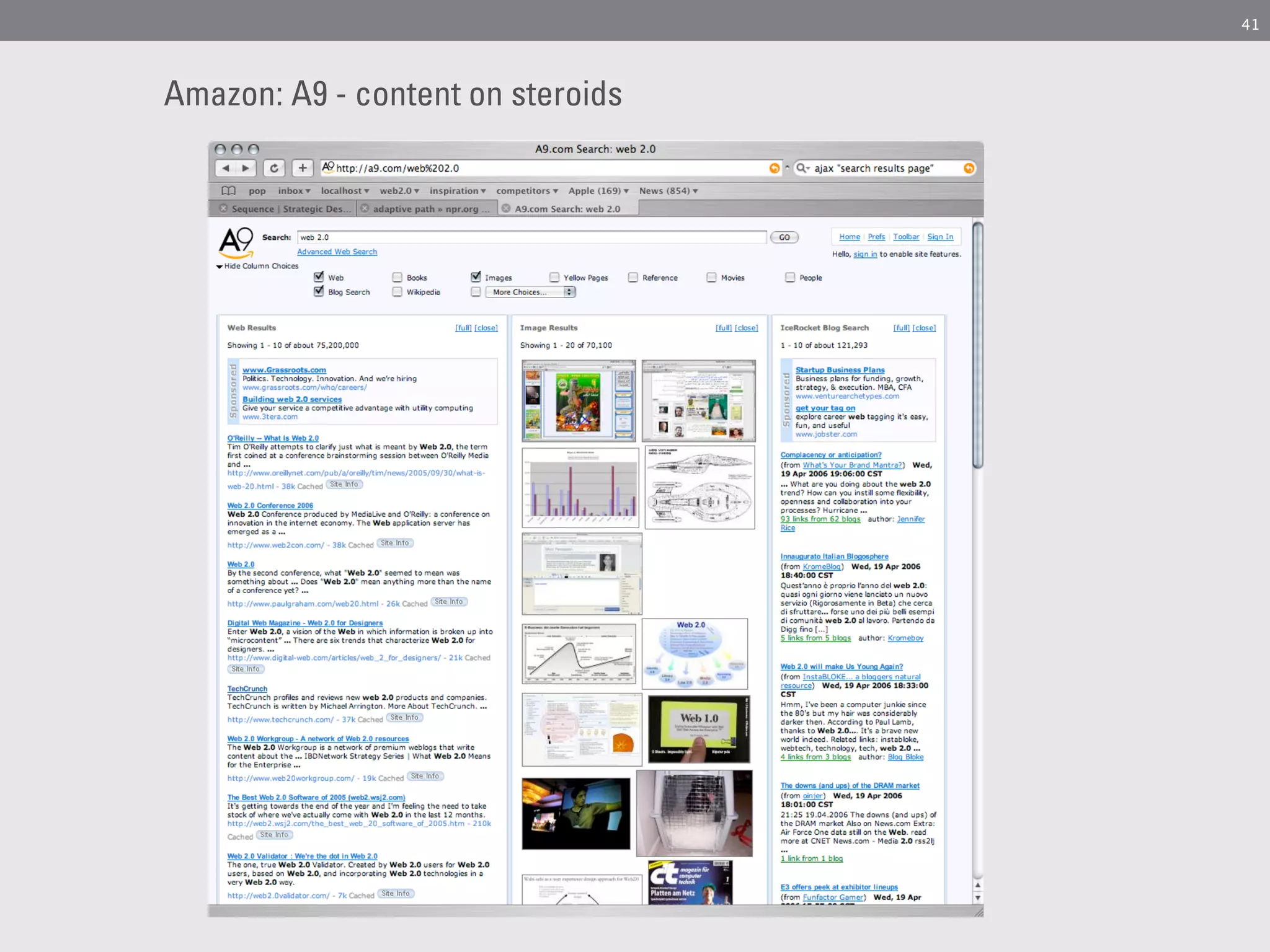Enable the Books checkbox

[x=397, y=277]
